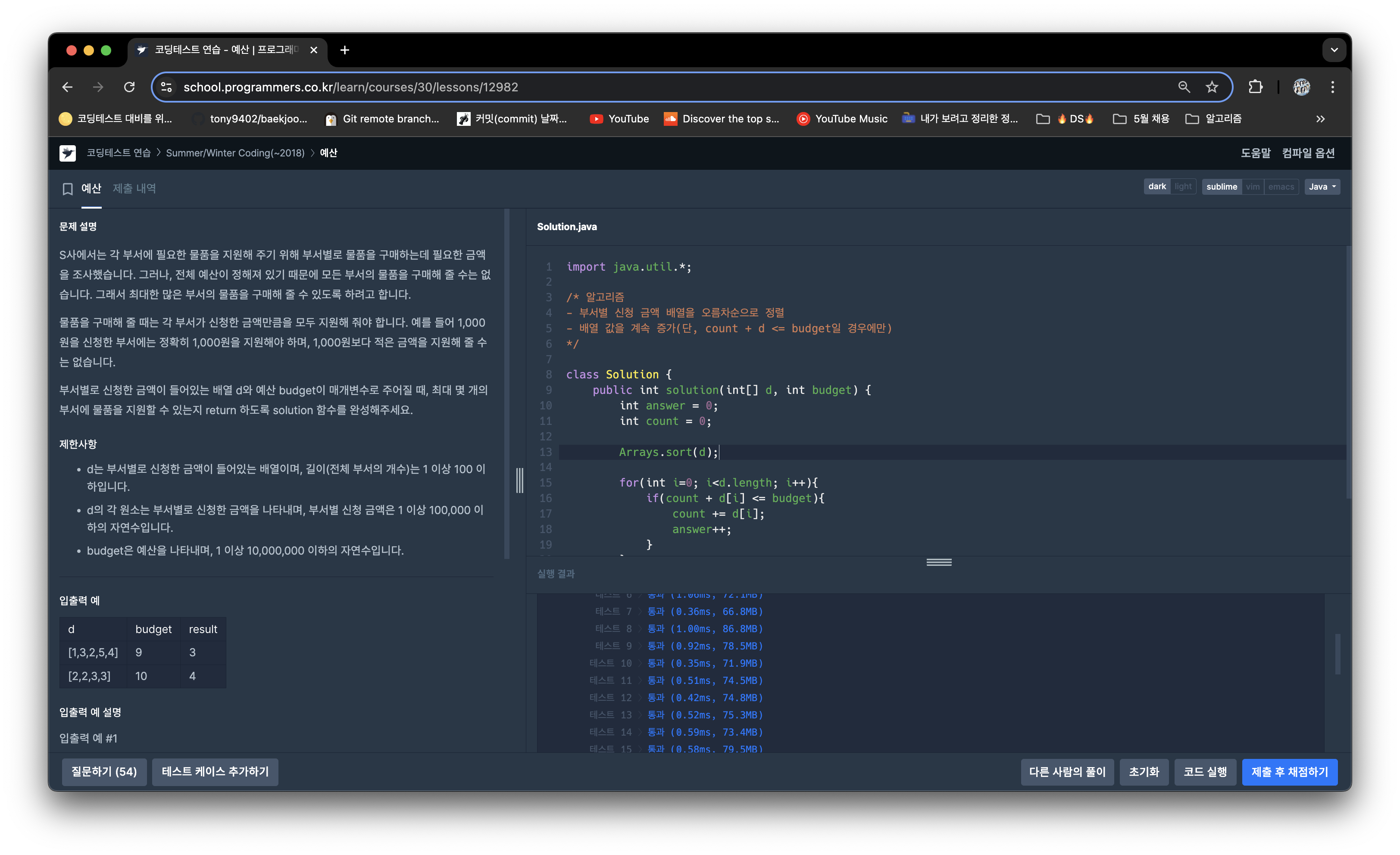Open 컴파일 옵션 menu
This screenshot has height=855, width=1400.
click(x=1308, y=153)
